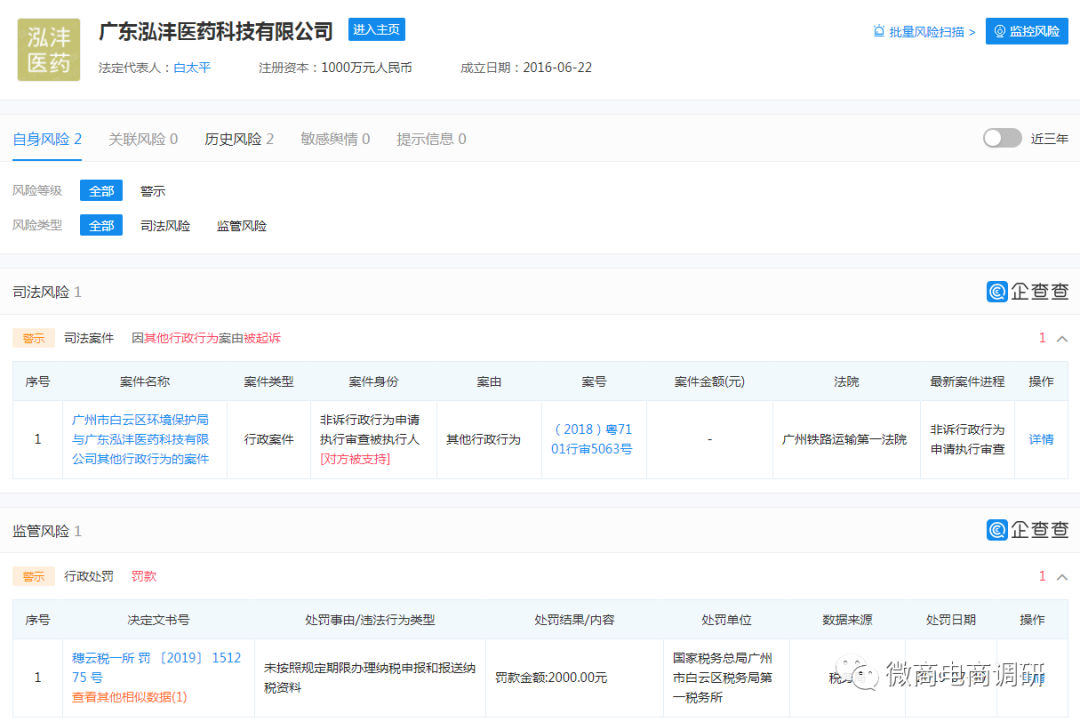Click the 批量风险扫描 alarm icon
The height and width of the screenshot is (722, 1080).
pos(879,31)
